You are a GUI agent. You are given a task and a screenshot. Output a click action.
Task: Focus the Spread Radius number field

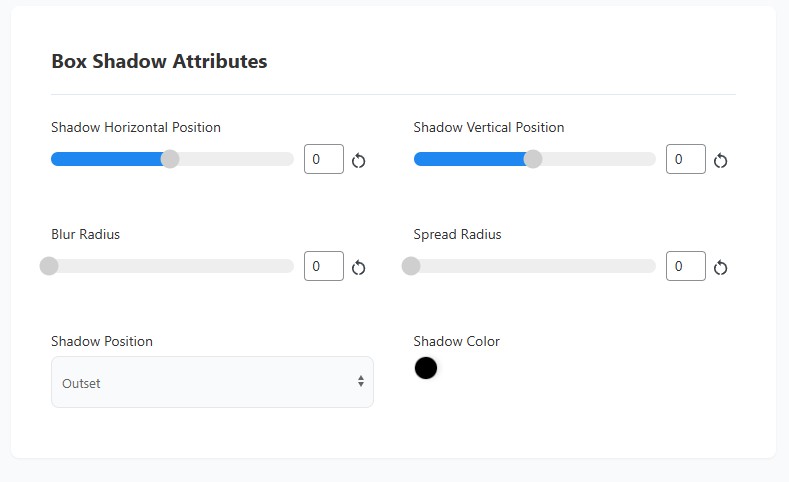click(686, 266)
